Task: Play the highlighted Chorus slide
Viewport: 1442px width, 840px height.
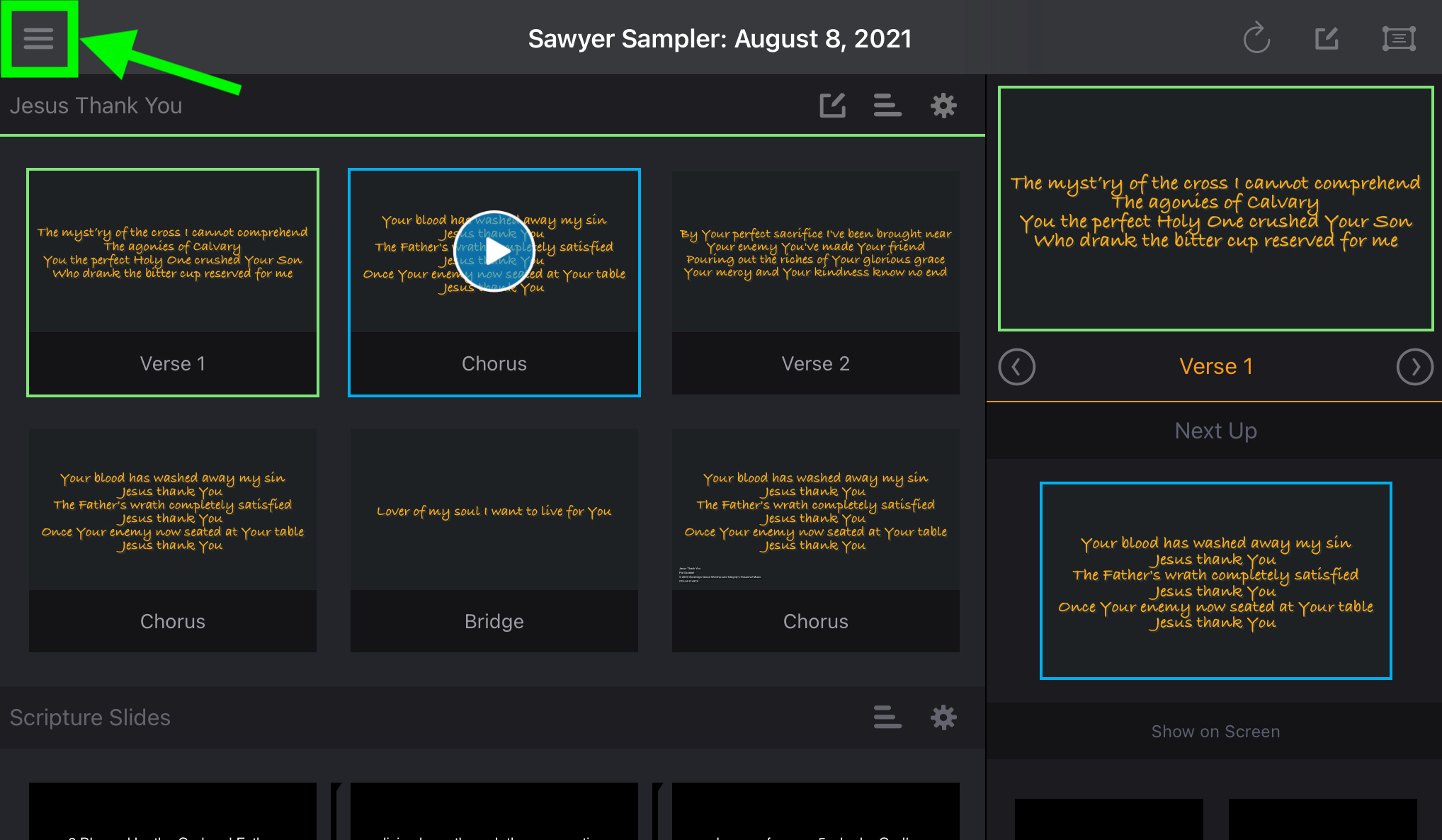Action: point(494,251)
